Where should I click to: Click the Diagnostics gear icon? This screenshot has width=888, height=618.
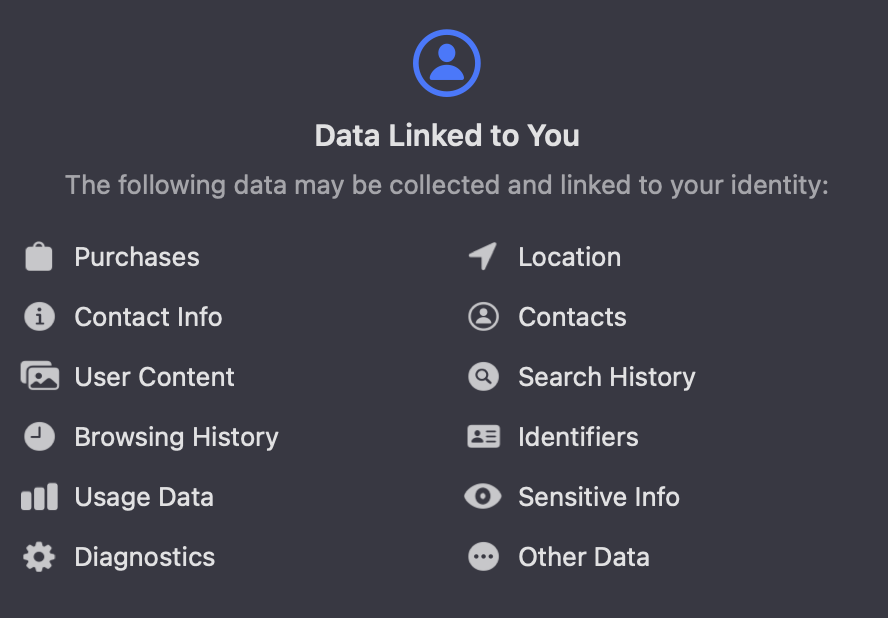[39, 557]
